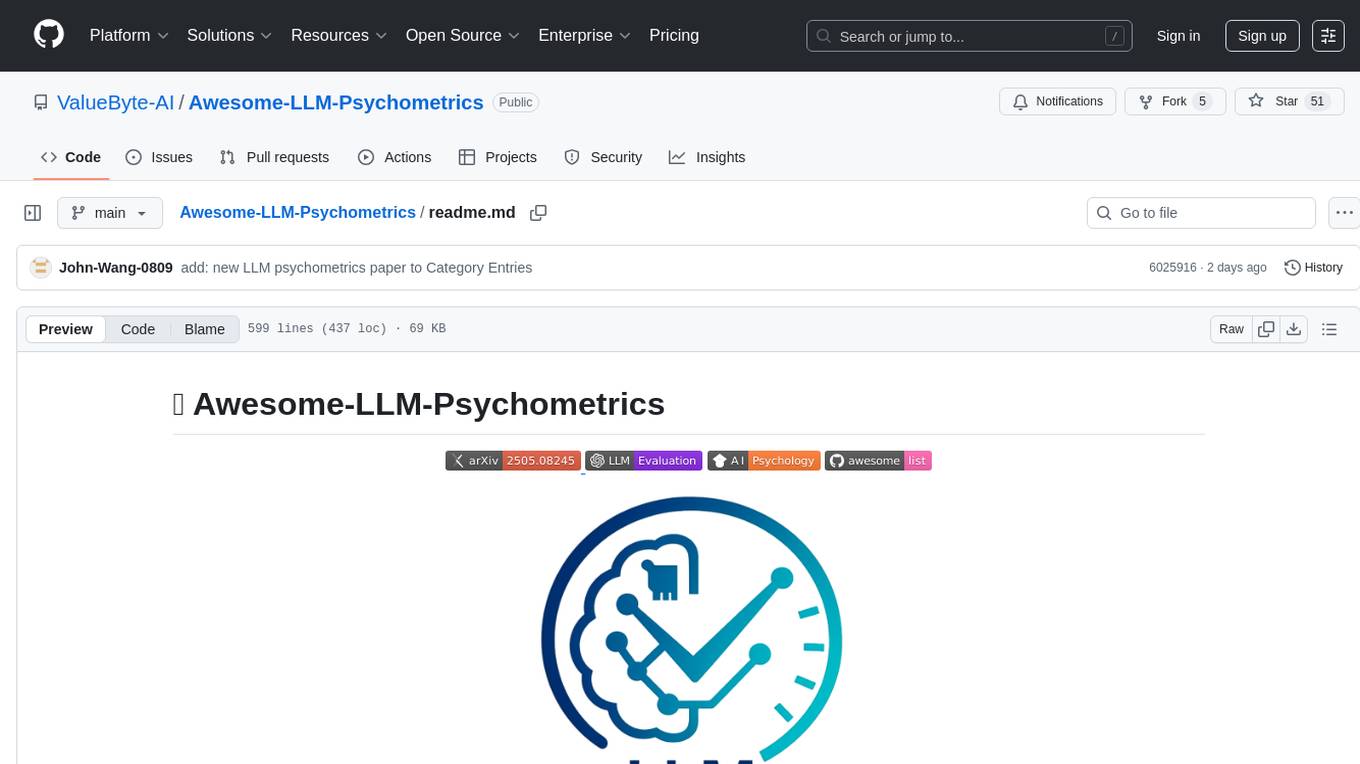
Task: Open the Issues tab
Action: [159, 157]
